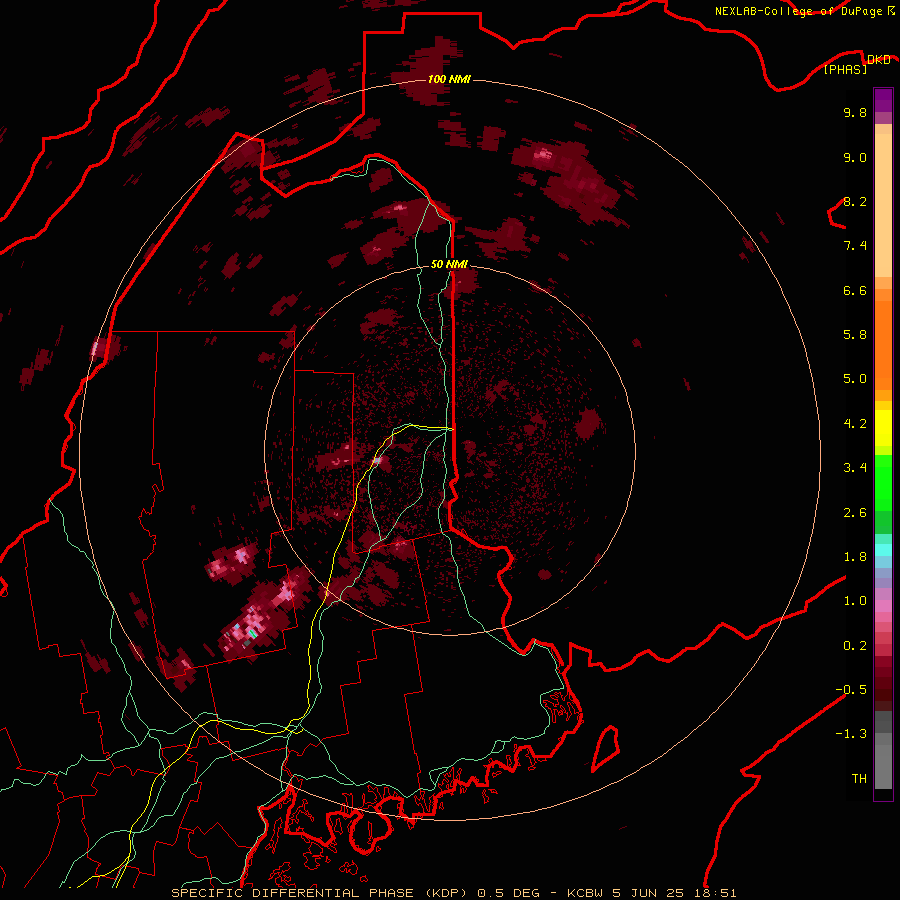Click the 7.4 scale value
This screenshot has height=900, width=900.
click(x=855, y=246)
